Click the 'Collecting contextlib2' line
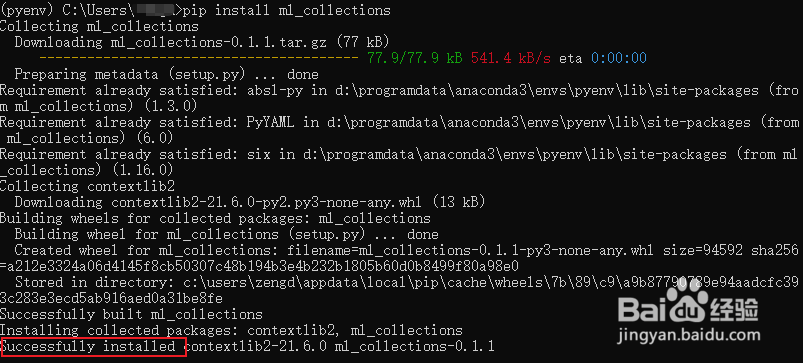This screenshot has width=804, height=363. (88, 186)
